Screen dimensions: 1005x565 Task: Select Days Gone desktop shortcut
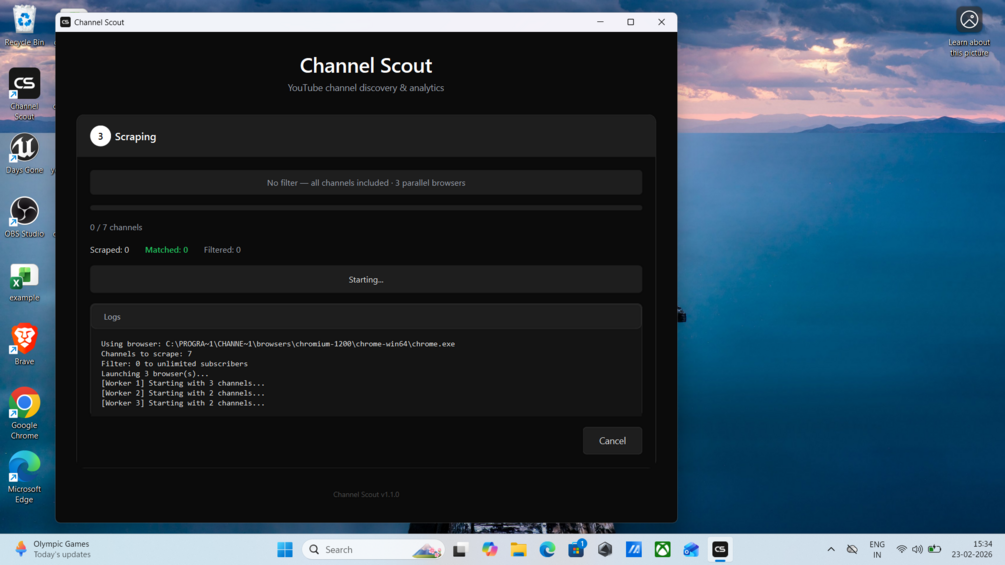24,154
